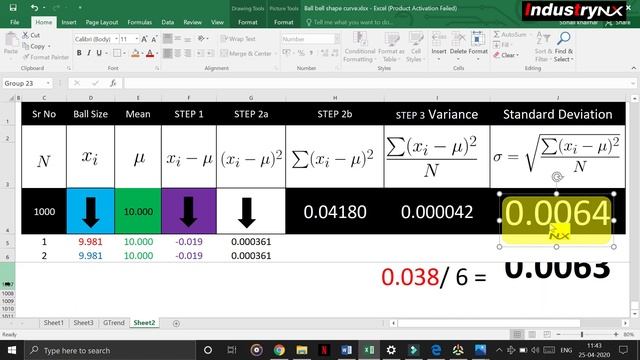Click the Delete cells icon
Viewport: 640px width, 360px height.
[x=458, y=40]
